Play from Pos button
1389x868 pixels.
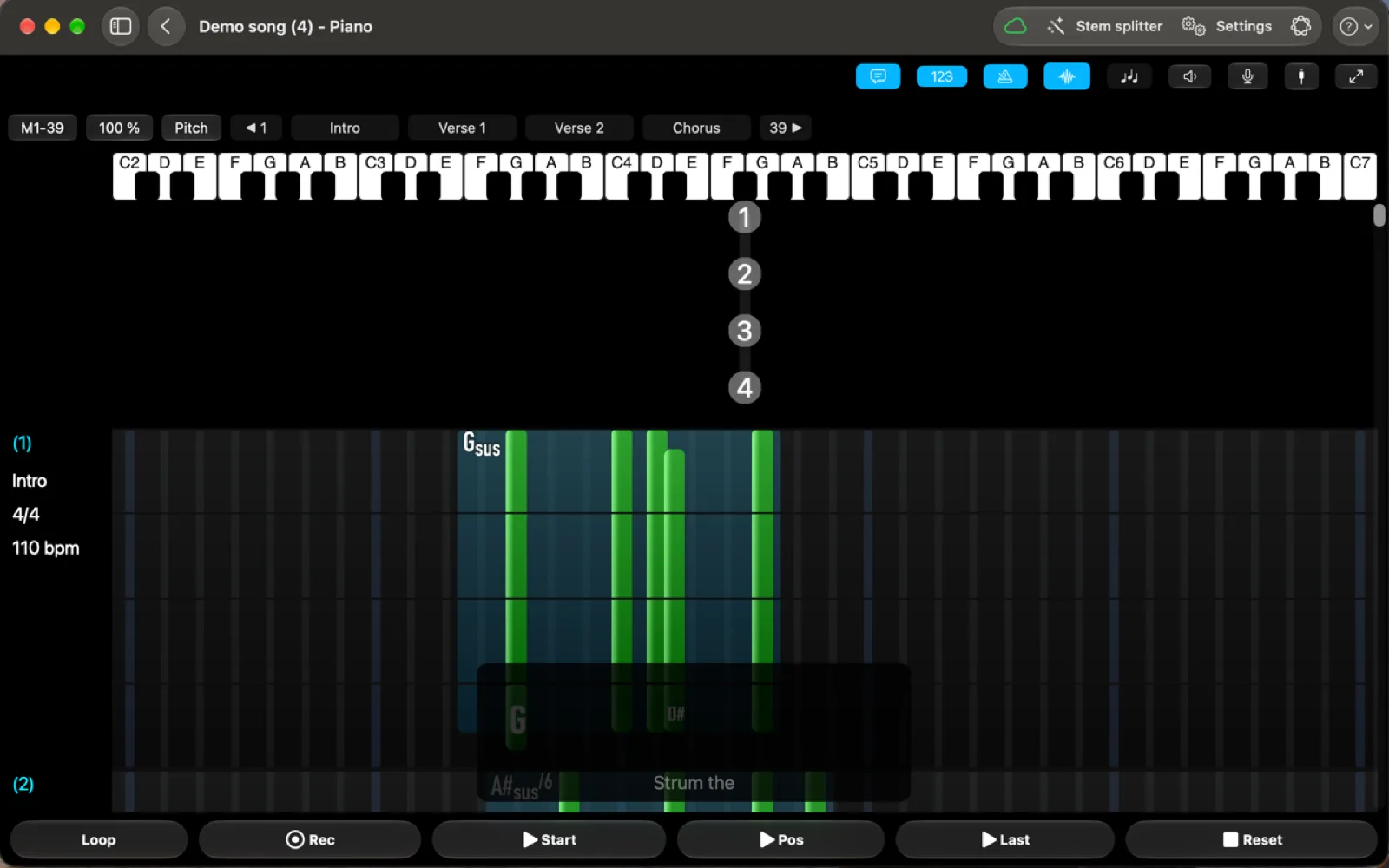coord(781,839)
